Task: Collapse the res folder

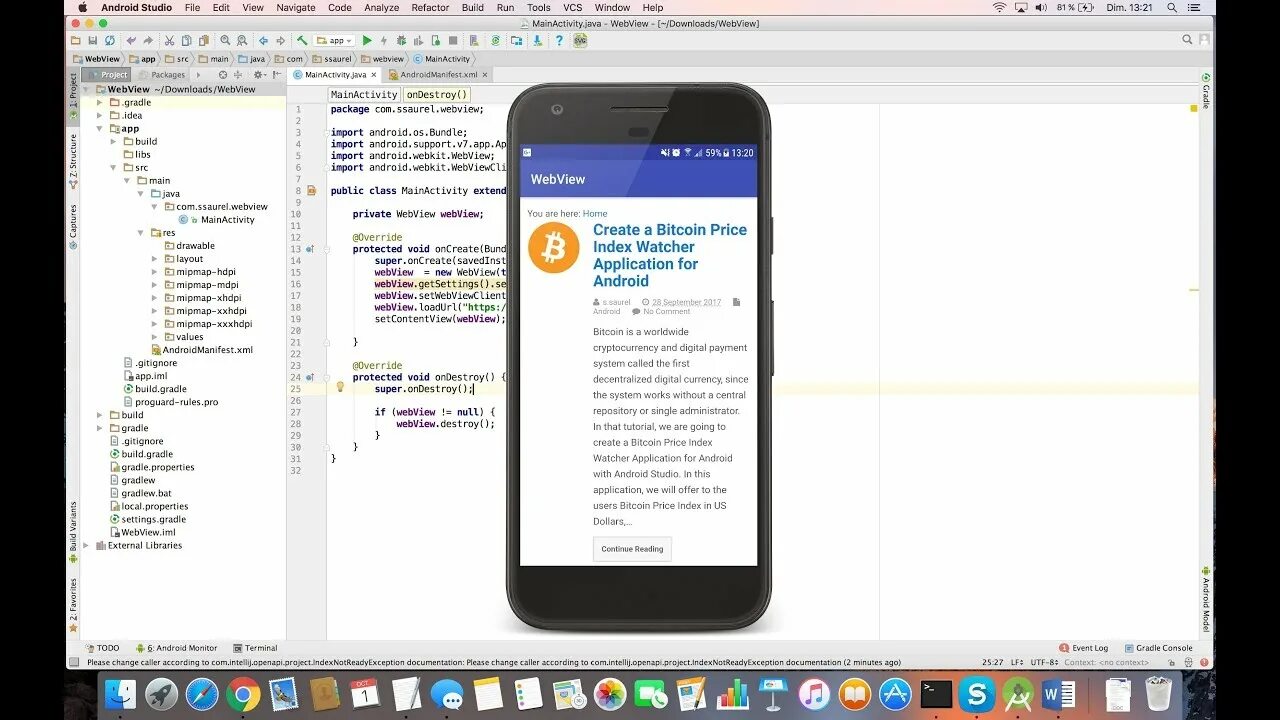Action: (x=142, y=232)
